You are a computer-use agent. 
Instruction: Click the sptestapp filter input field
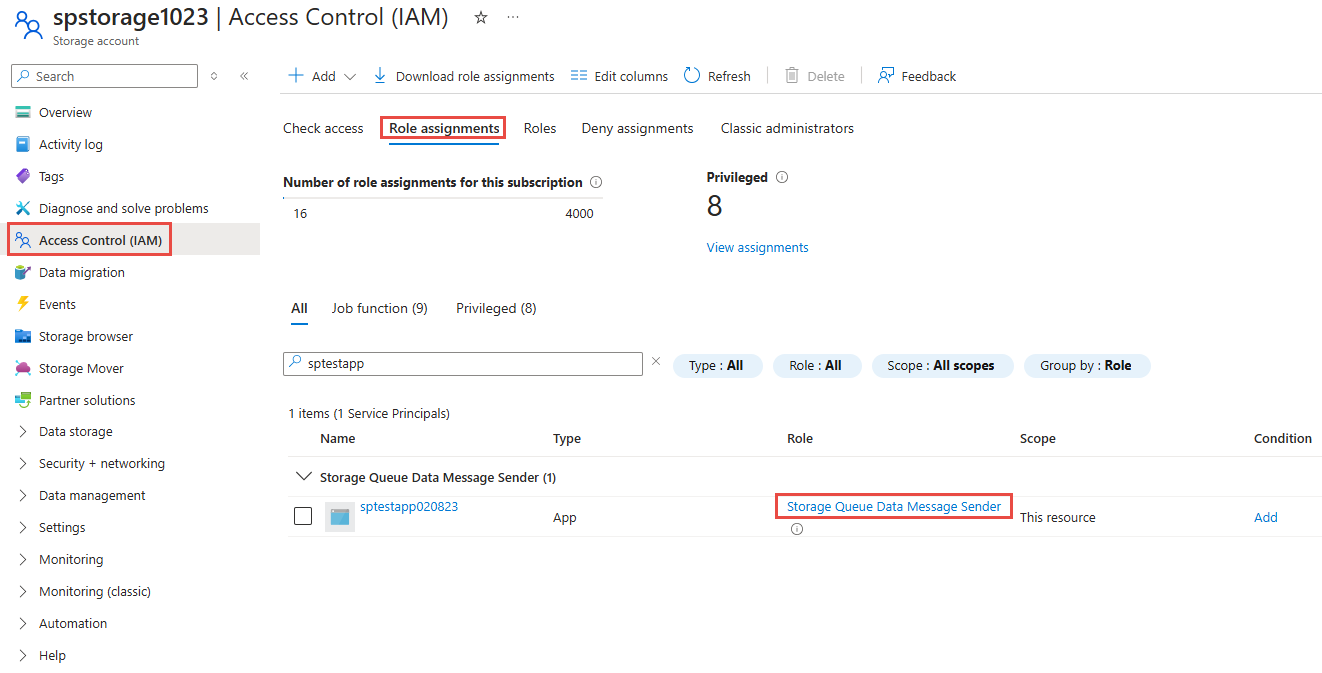coord(463,364)
